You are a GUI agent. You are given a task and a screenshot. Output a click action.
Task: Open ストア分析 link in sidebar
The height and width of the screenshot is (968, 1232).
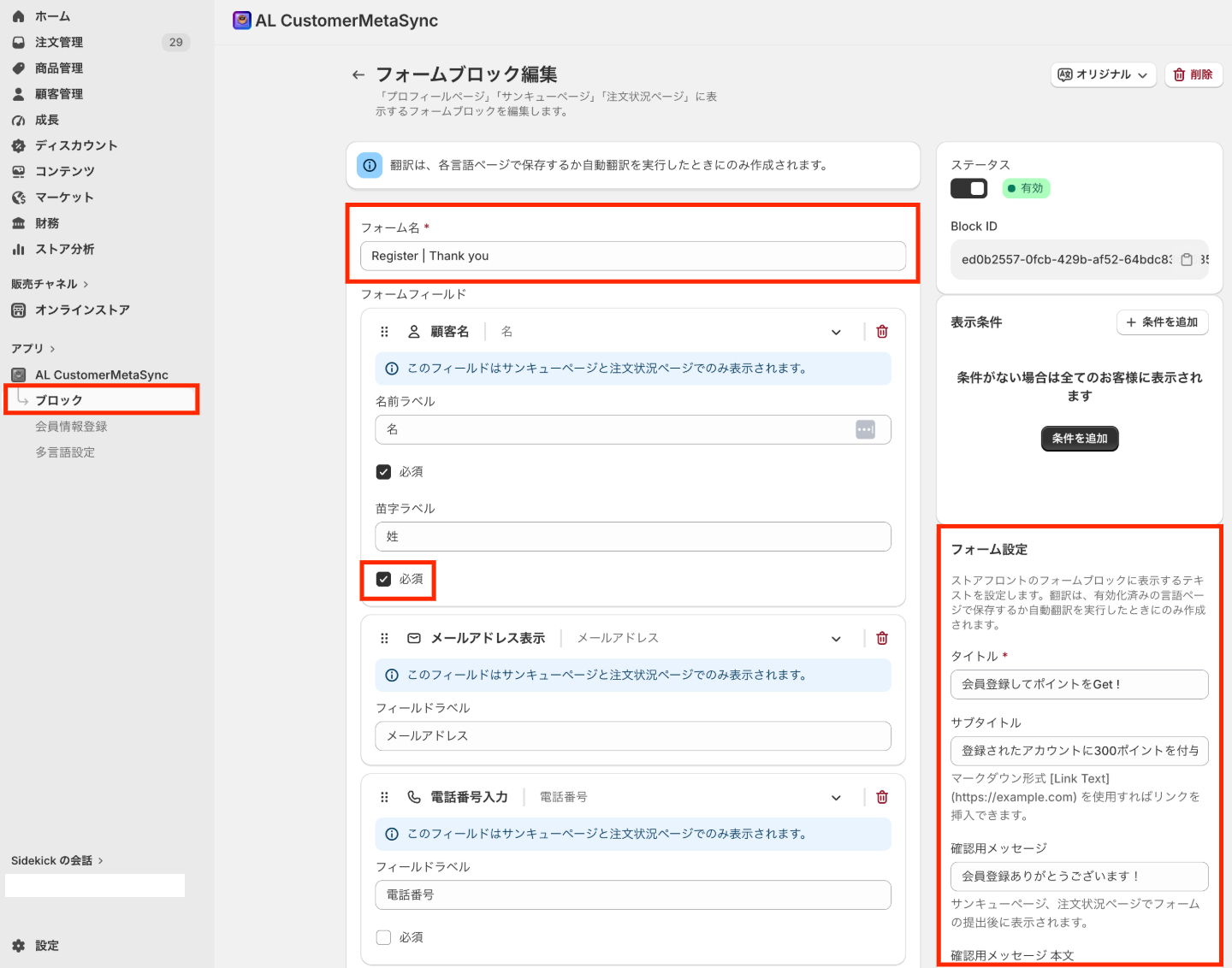pyautogui.click(x=65, y=249)
